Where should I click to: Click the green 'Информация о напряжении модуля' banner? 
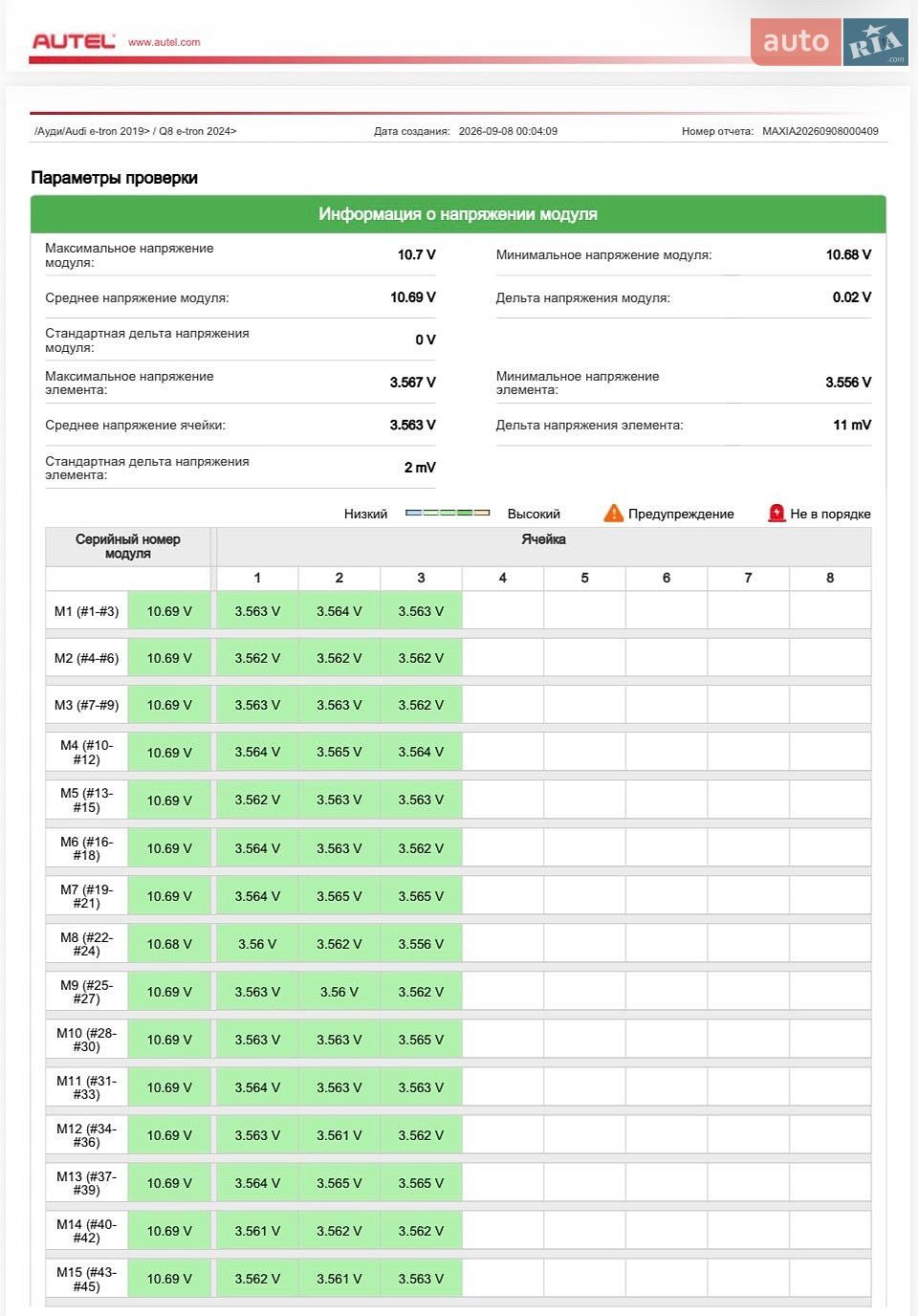(x=458, y=214)
